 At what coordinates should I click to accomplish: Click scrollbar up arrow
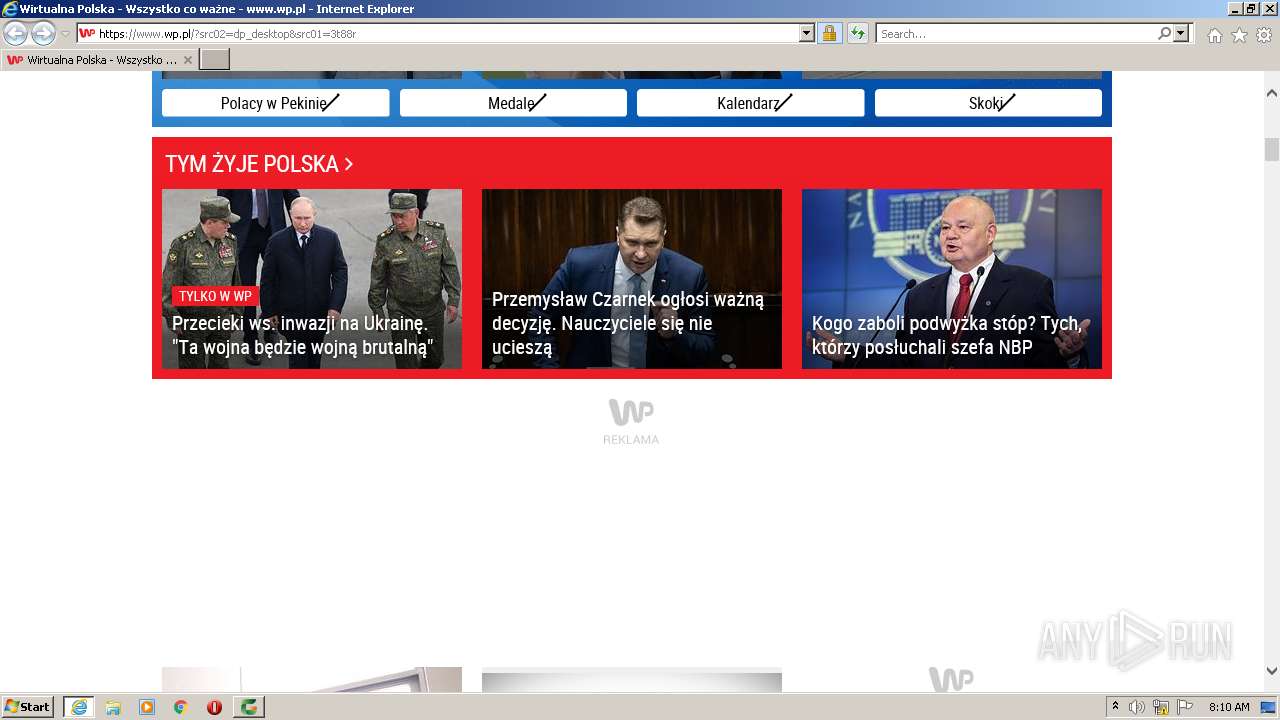click(1272, 93)
